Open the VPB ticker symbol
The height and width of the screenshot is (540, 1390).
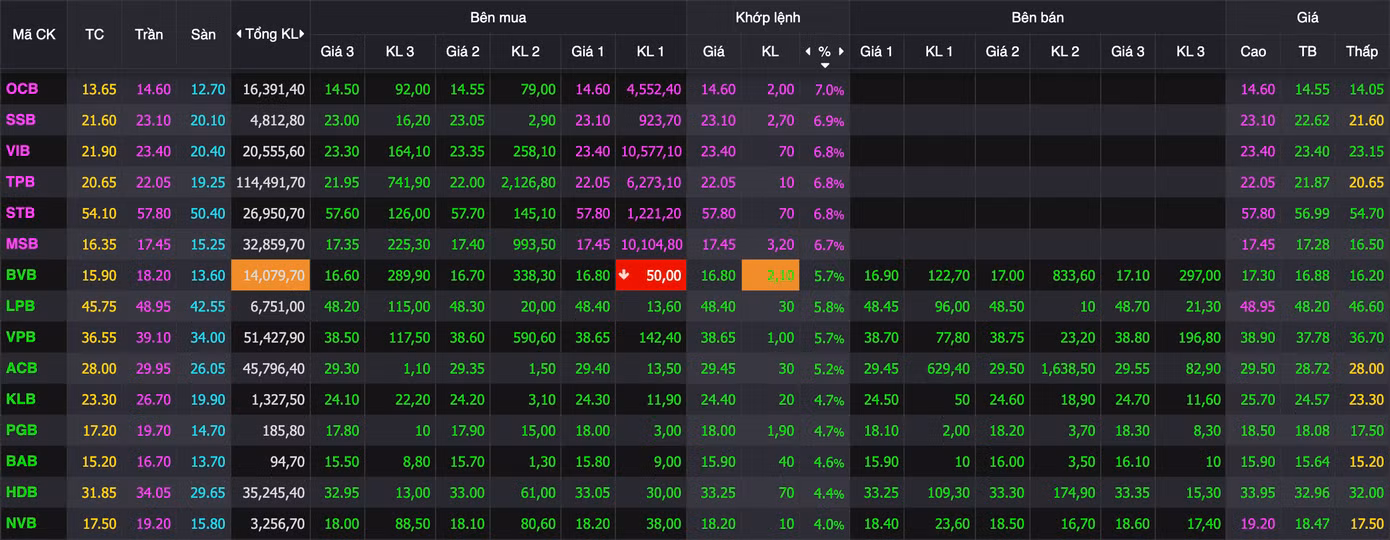[x=21, y=337]
